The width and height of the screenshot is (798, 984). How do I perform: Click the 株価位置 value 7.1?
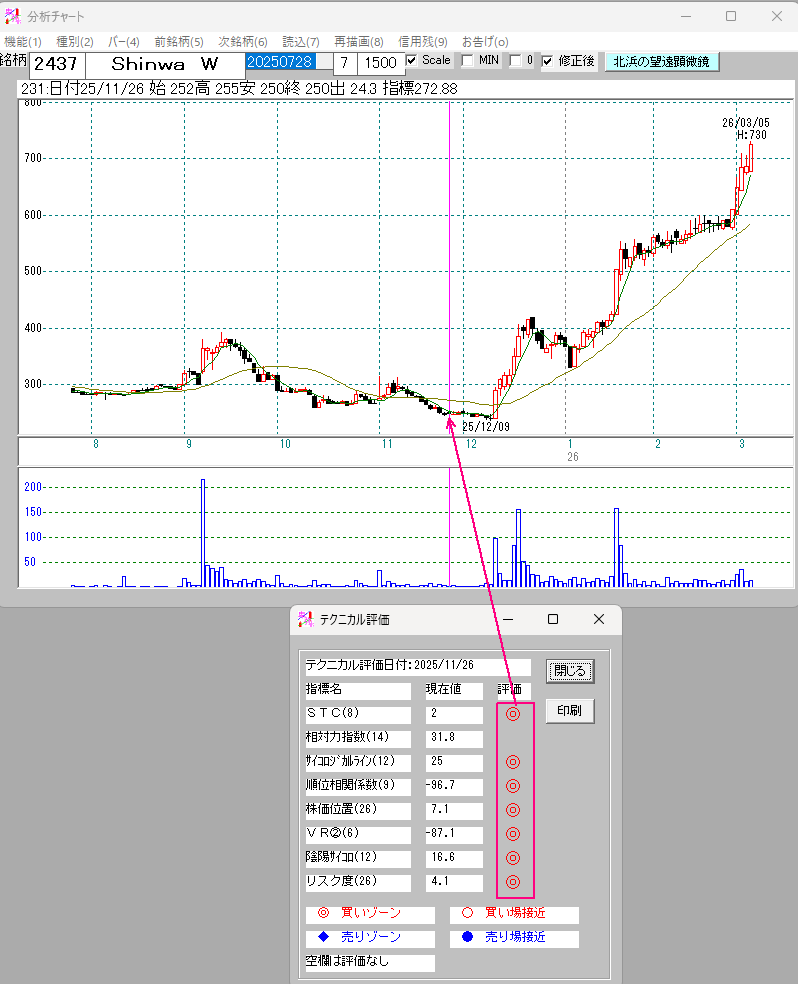(x=454, y=810)
